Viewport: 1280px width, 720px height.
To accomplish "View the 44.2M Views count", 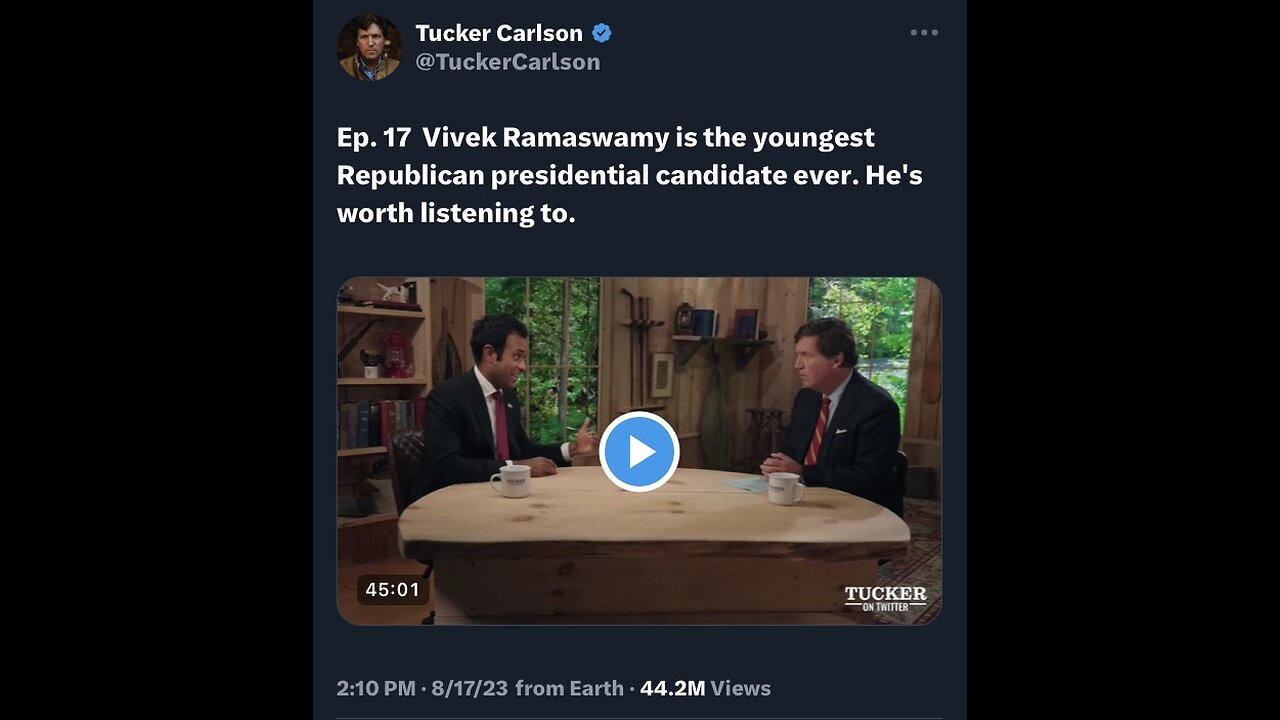I will coord(705,688).
